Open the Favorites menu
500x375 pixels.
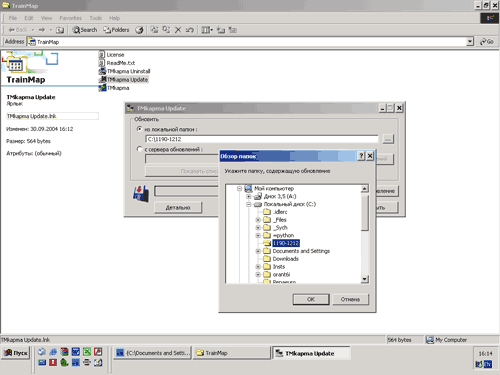pyautogui.click(x=70, y=18)
